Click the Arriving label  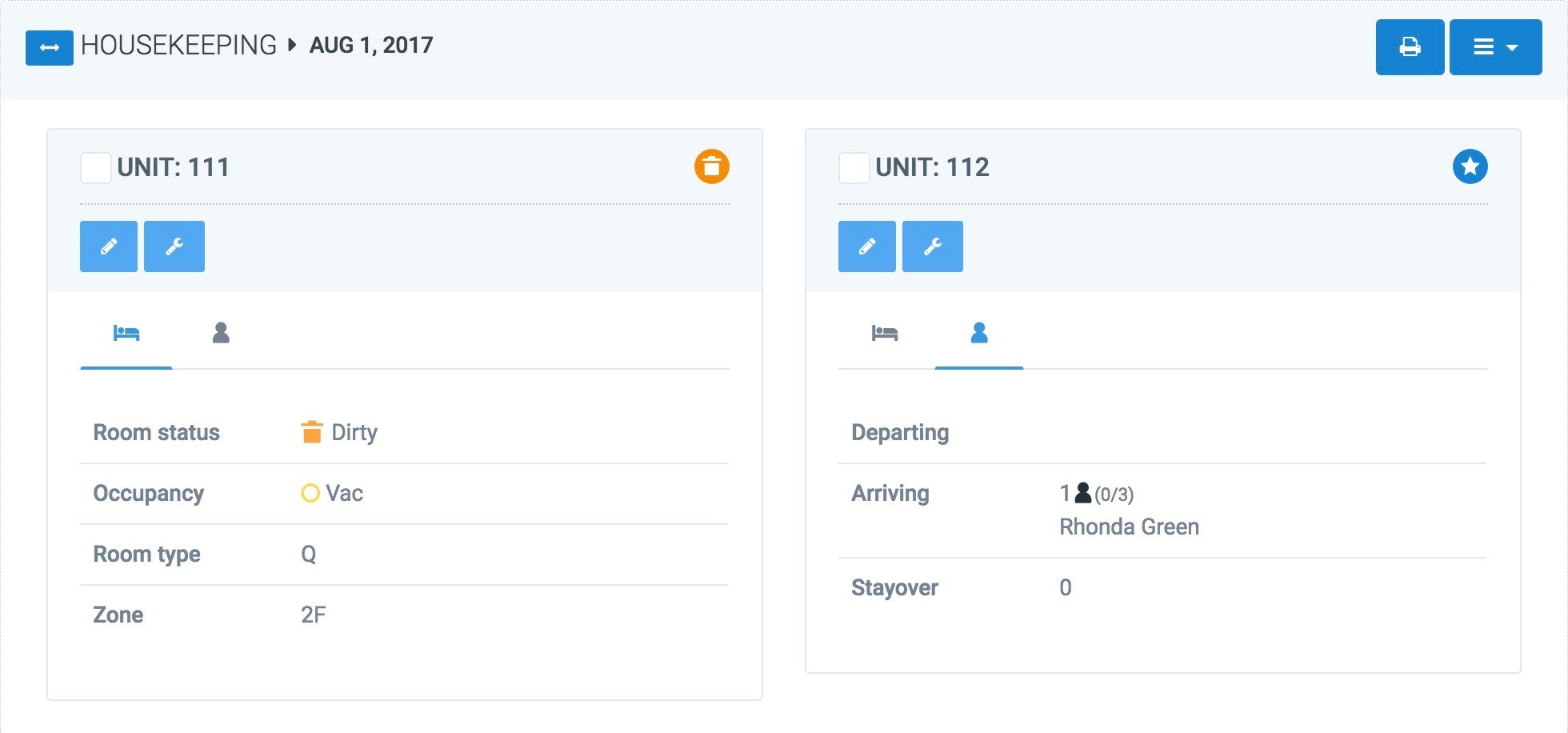pos(890,494)
